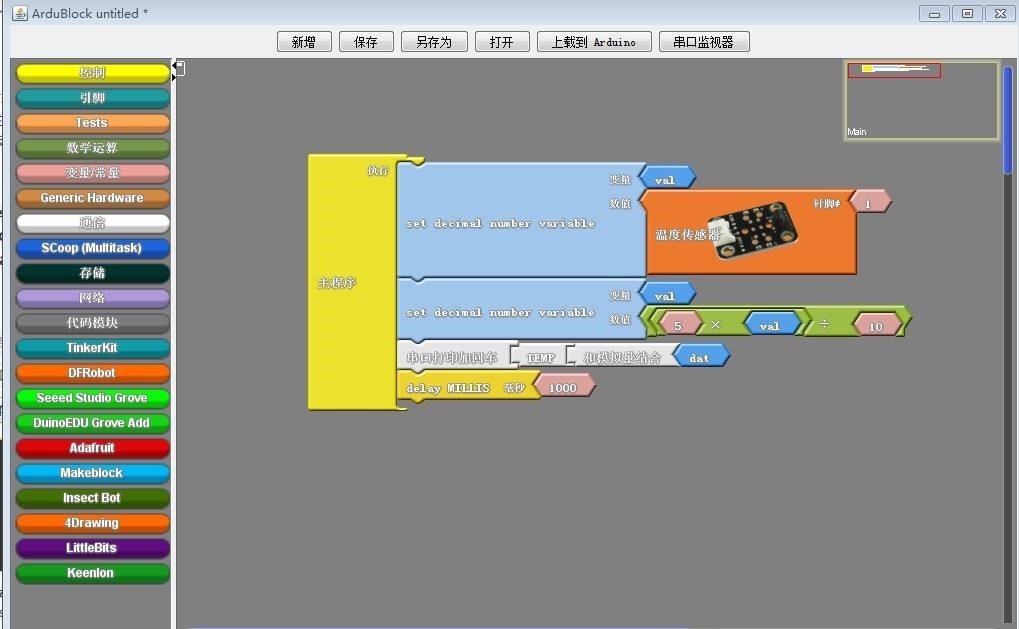Select the Generic Hardware category
Viewport: 1019px width, 629px height.
[x=92, y=198]
